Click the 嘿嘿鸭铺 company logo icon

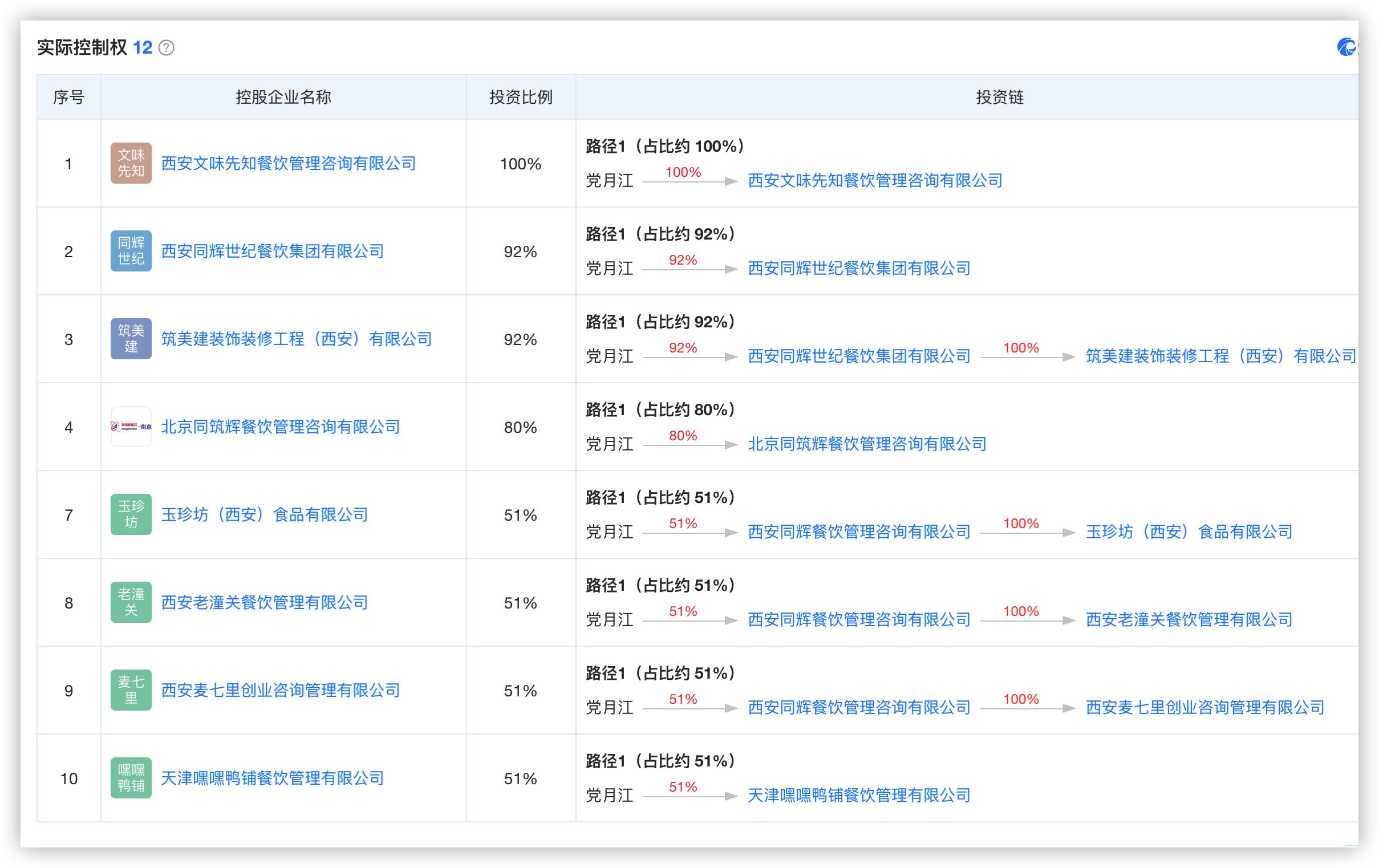(131, 777)
